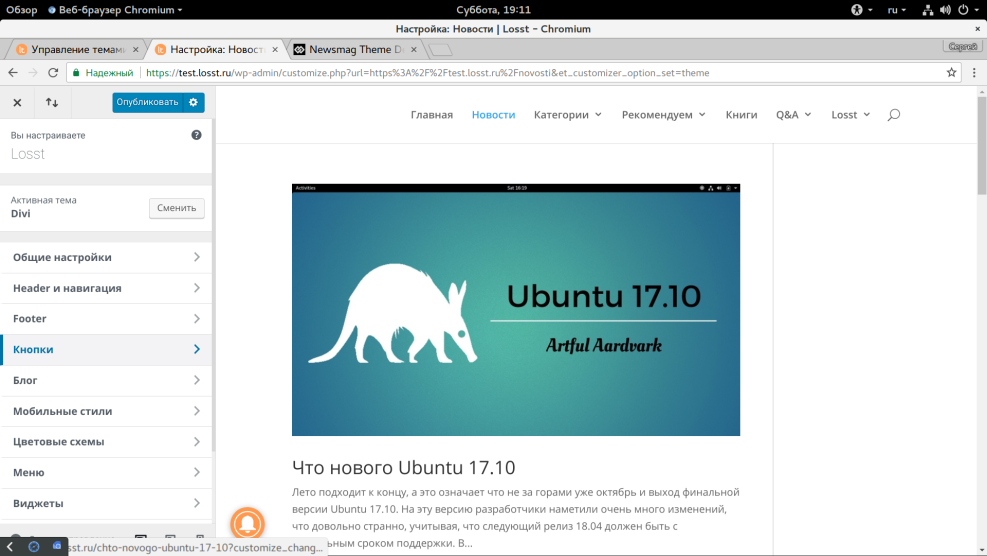The width and height of the screenshot is (987, 556).
Task: Click the help question mark icon
Action: tap(196, 135)
